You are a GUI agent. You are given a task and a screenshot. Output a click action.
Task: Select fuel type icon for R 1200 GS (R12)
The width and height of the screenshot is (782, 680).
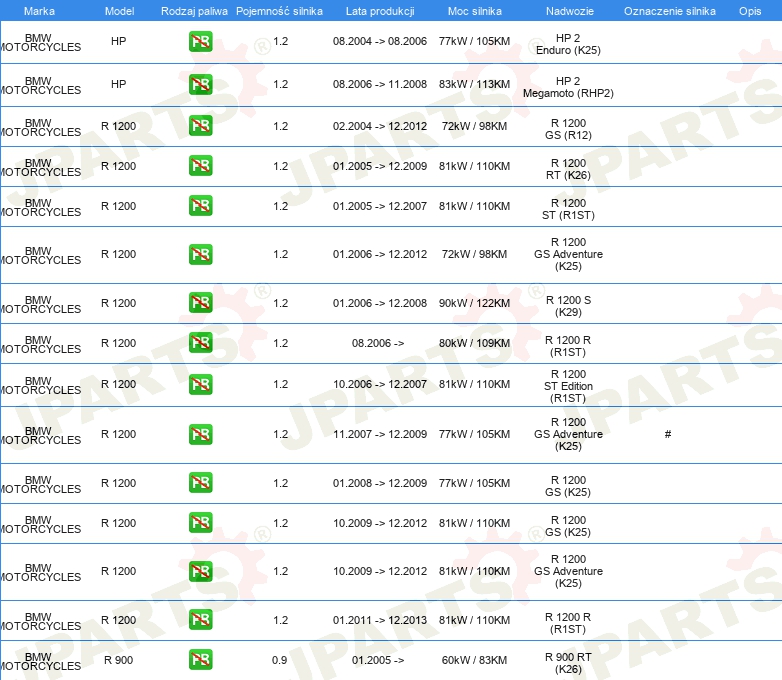click(x=200, y=126)
